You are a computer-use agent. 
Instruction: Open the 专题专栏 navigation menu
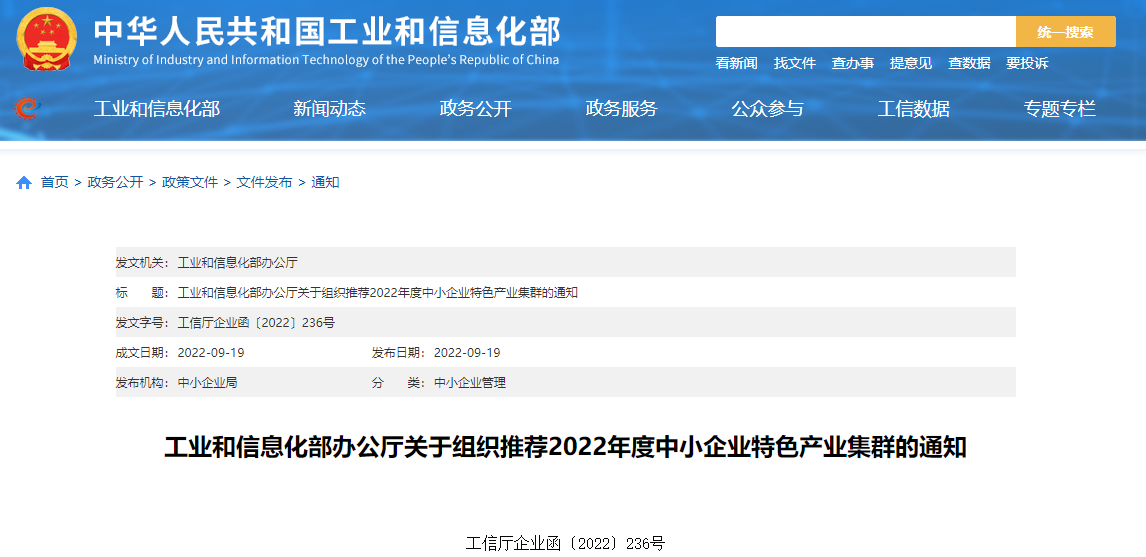tap(1059, 109)
